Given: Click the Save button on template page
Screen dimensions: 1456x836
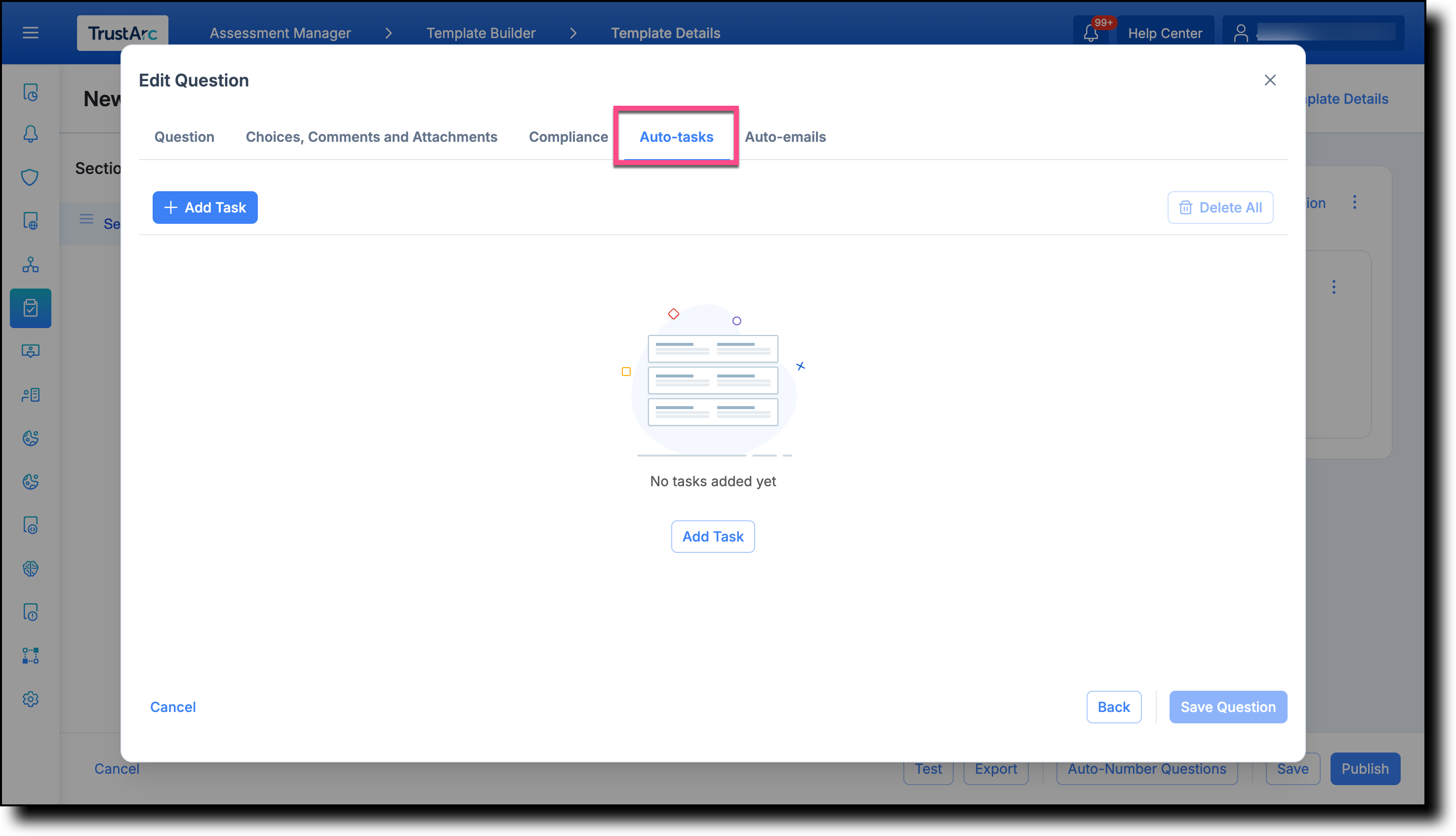Looking at the screenshot, I should coord(1293,769).
